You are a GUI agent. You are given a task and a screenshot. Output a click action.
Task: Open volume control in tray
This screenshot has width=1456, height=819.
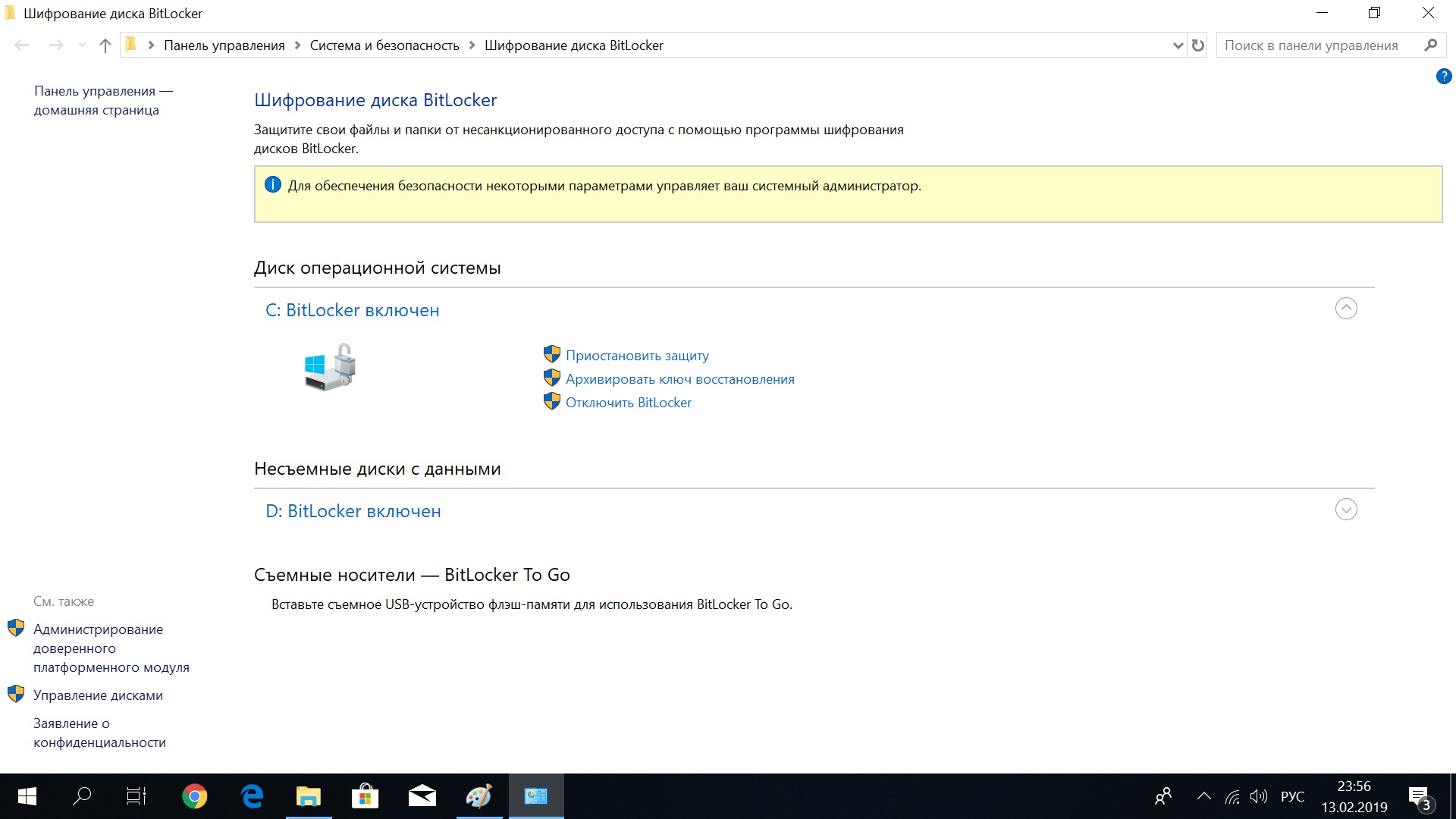tap(1259, 796)
